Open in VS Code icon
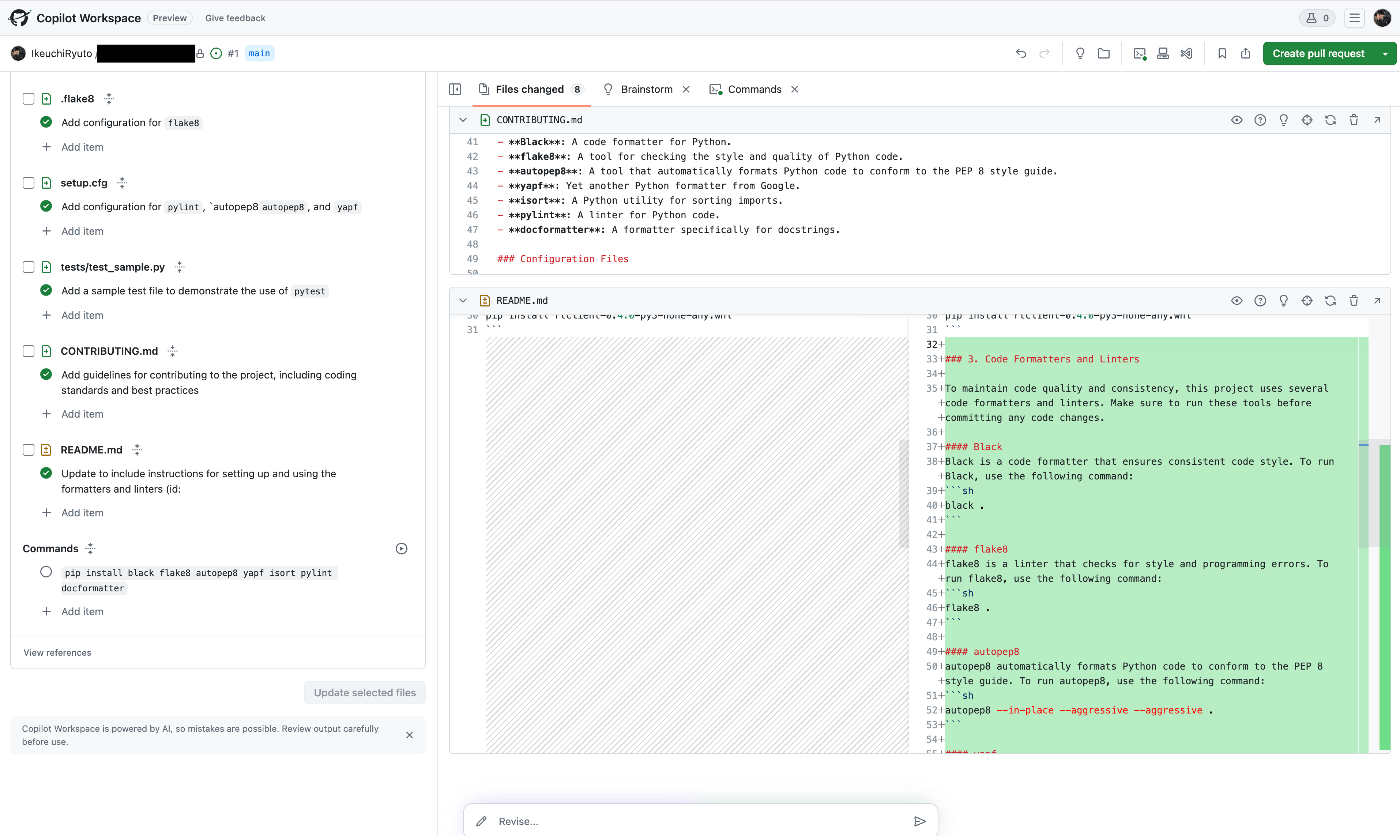Screen dimensions: 1400x836 (1186, 54)
